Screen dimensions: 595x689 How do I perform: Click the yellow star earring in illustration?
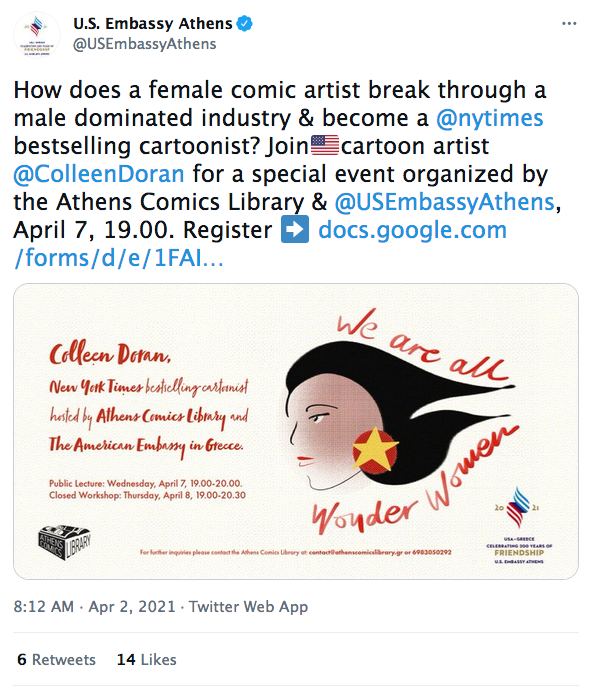click(x=374, y=451)
